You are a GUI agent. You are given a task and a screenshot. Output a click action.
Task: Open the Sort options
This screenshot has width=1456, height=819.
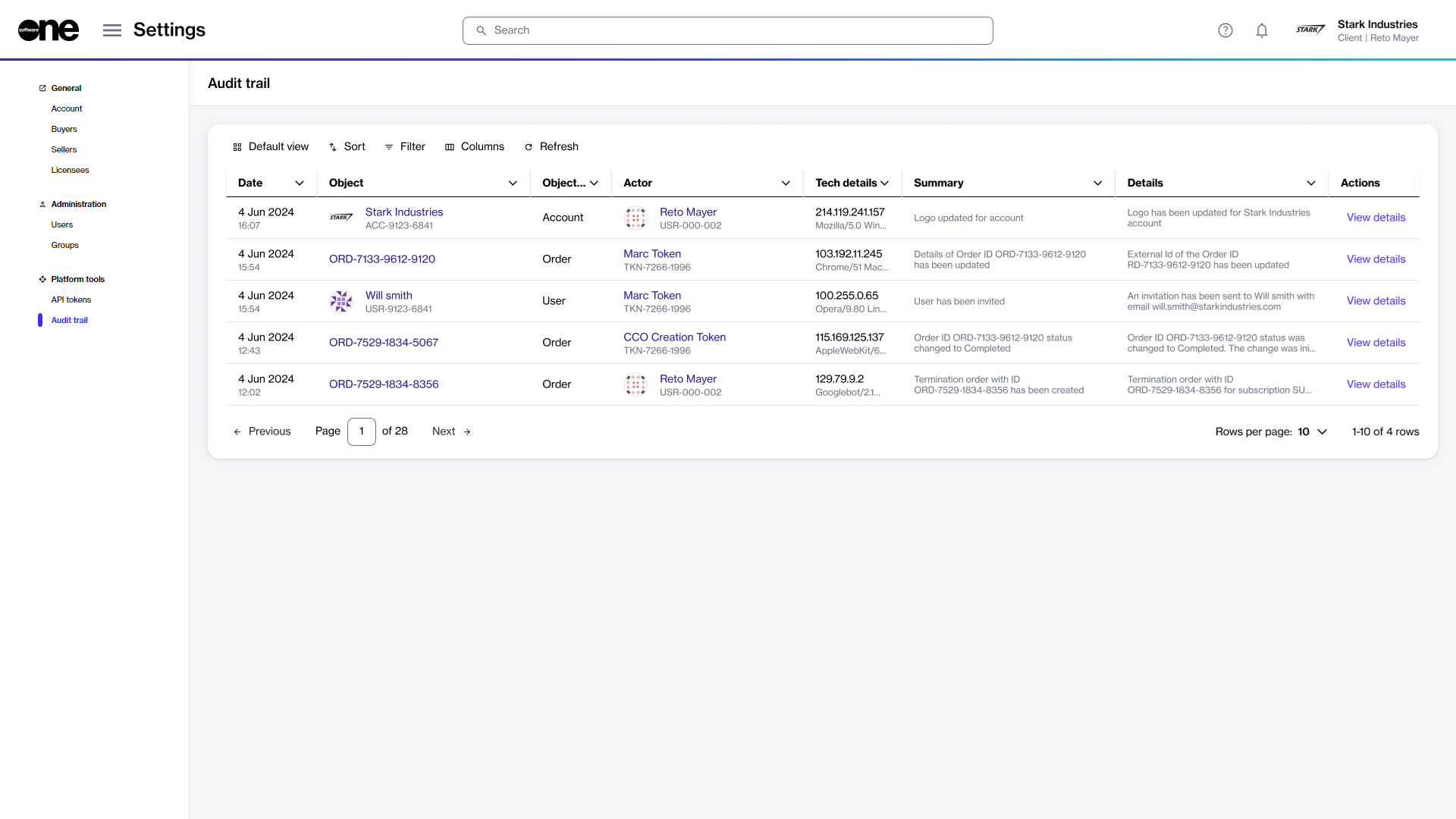point(347,147)
